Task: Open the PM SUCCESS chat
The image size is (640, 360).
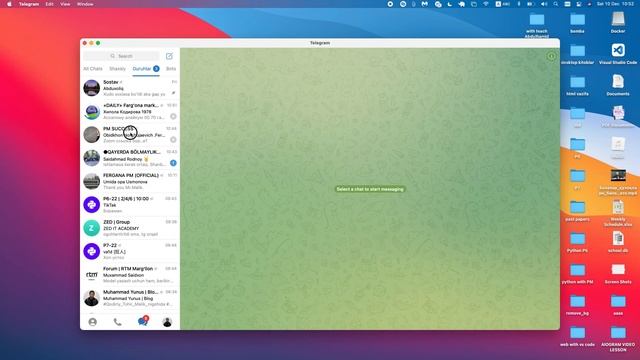Action: click(130, 134)
